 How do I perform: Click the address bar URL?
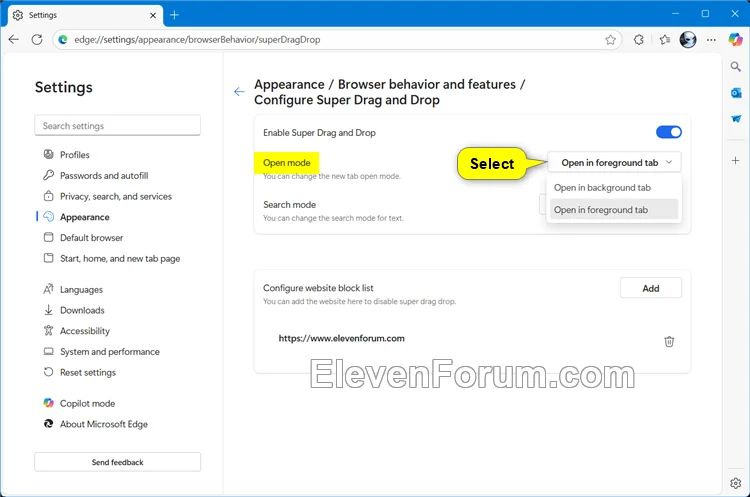[x=197, y=40]
